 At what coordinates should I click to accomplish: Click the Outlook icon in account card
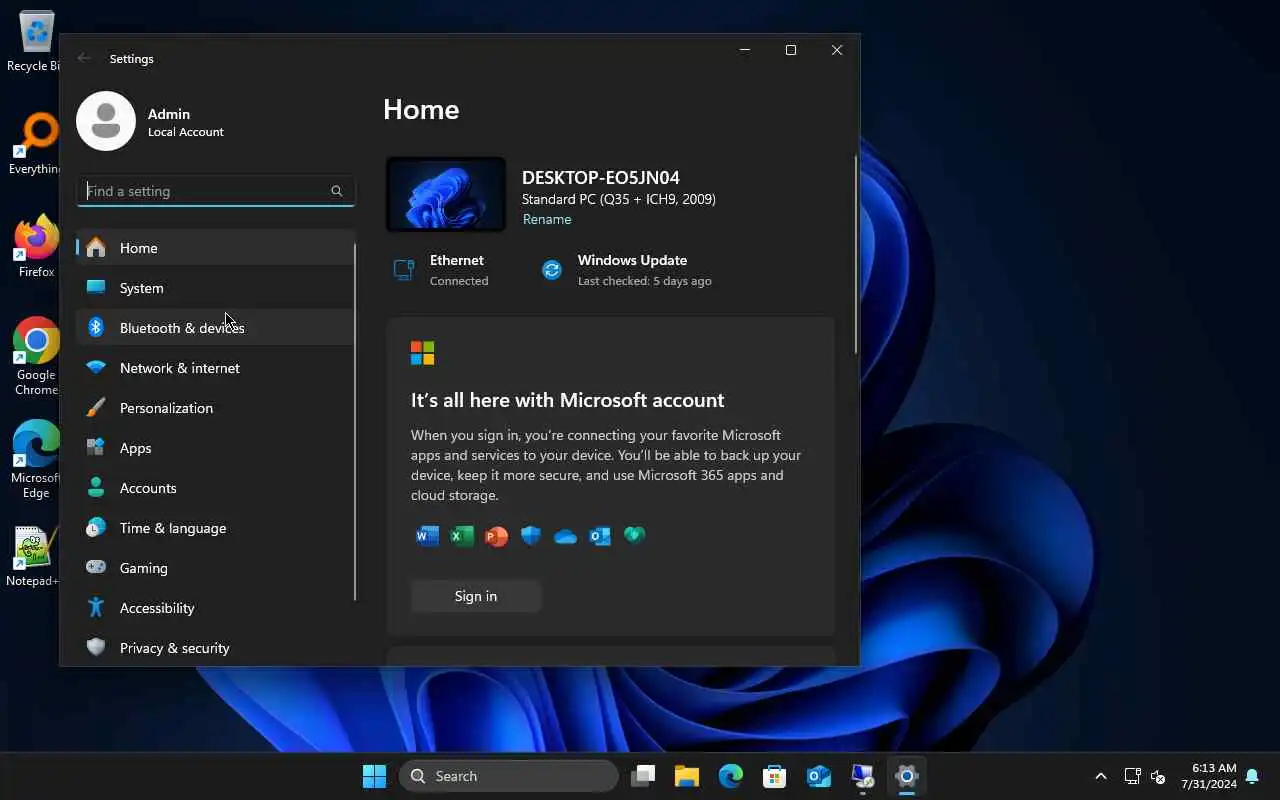click(x=600, y=536)
